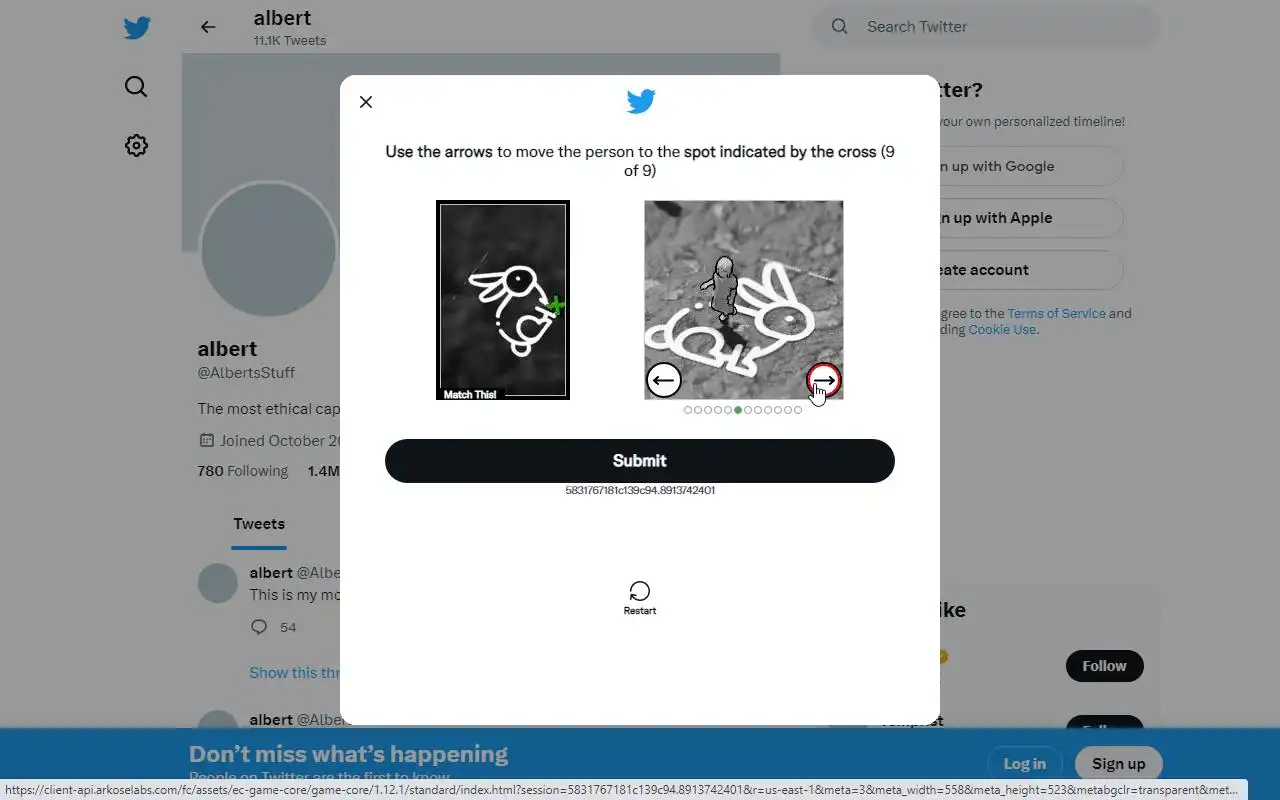This screenshot has width=1280, height=800.
Task: Click the reply comment icon showing 54
Action: click(259, 627)
